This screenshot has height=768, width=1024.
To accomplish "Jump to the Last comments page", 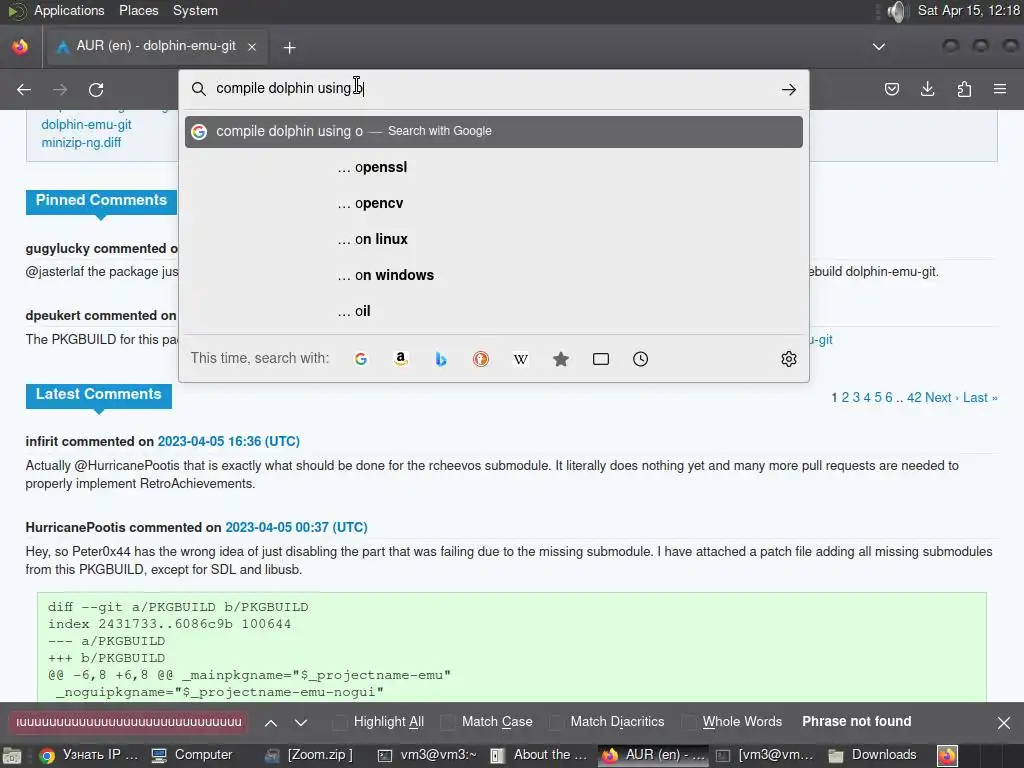I will click(x=980, y=398).
